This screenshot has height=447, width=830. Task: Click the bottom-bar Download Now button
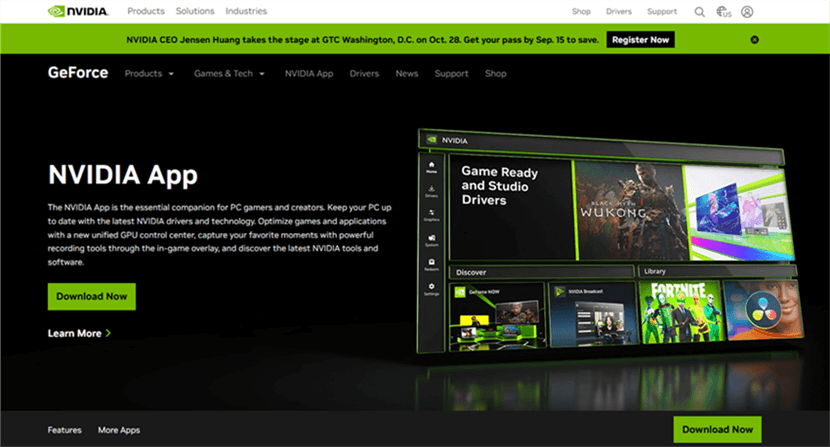point(717,430)
